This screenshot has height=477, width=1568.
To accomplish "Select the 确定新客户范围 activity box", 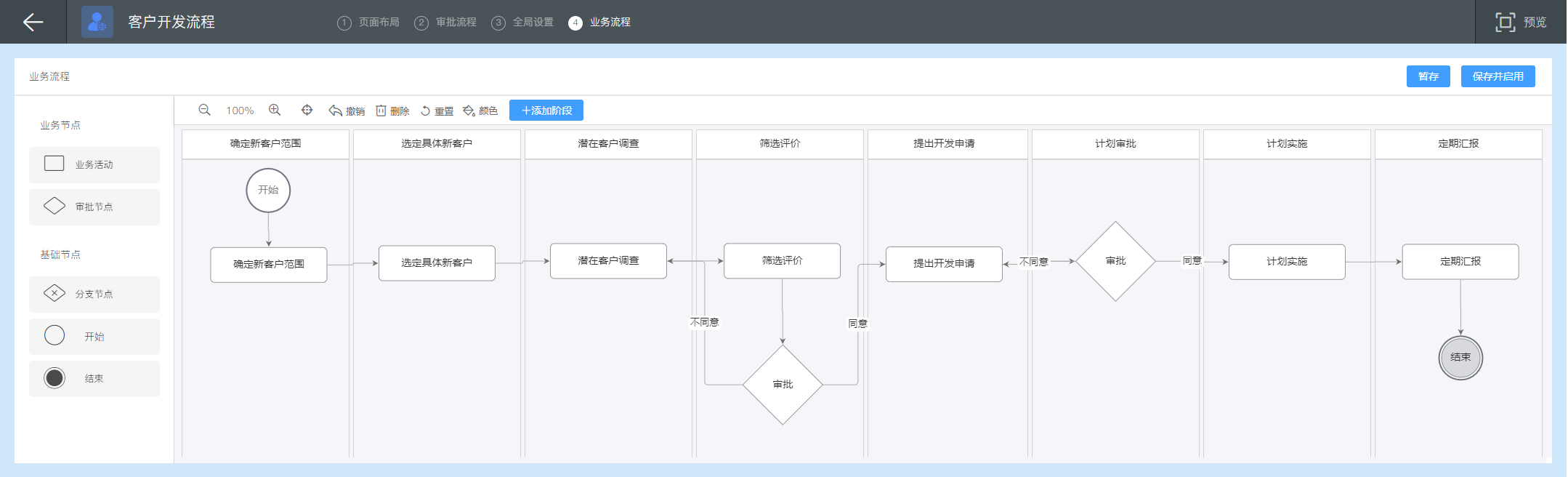I will [269, 265].
